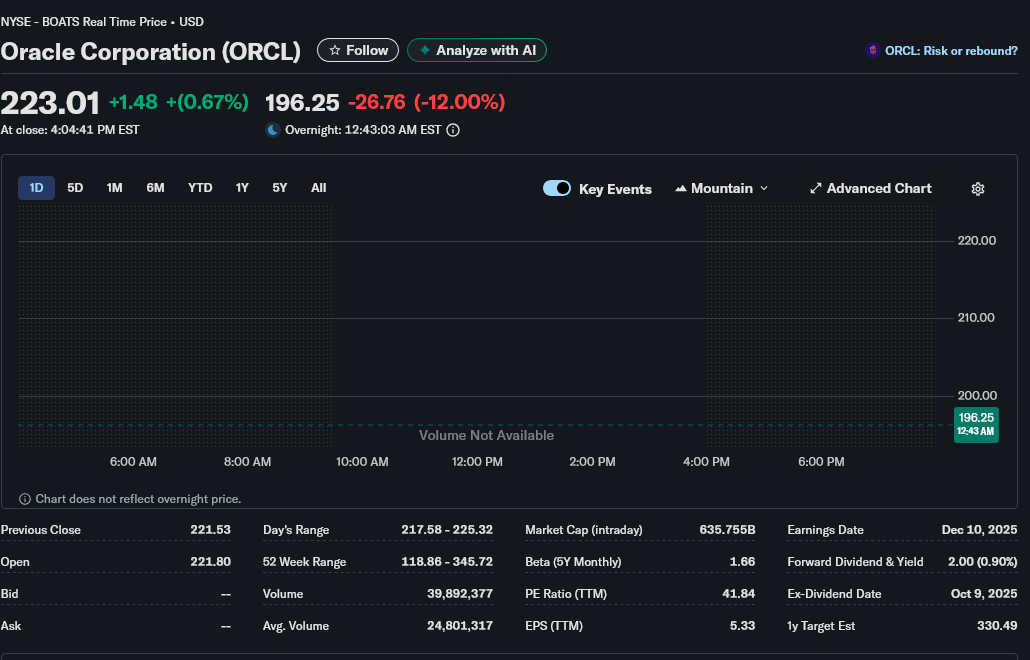Click the Volume value 39,892,377

click(x=460, y=594)
